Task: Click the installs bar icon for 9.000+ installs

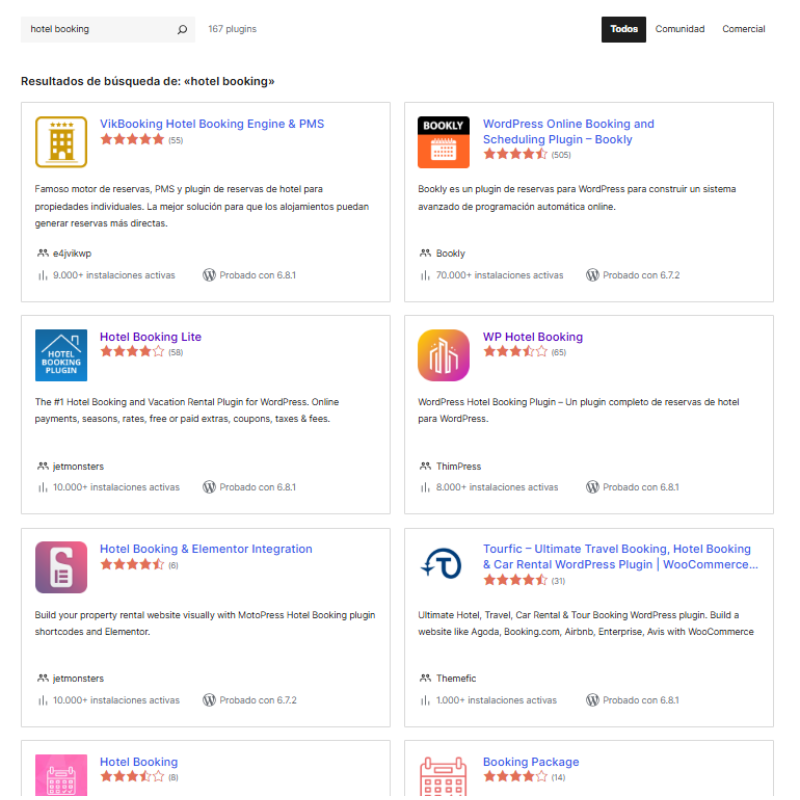Action: (x=43, y=276)
